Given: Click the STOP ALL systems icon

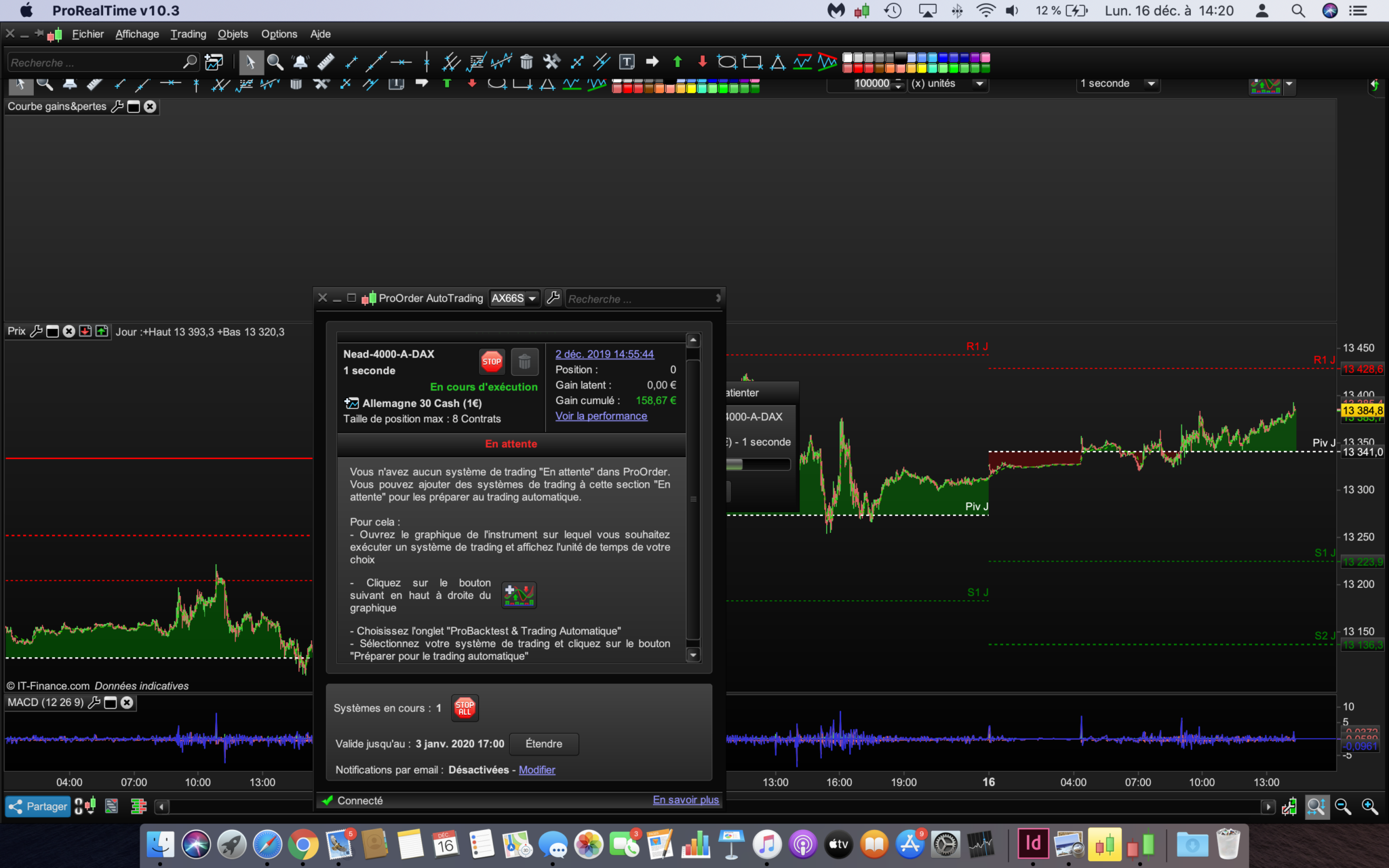Looking at the screenshot, I should 465,708.
